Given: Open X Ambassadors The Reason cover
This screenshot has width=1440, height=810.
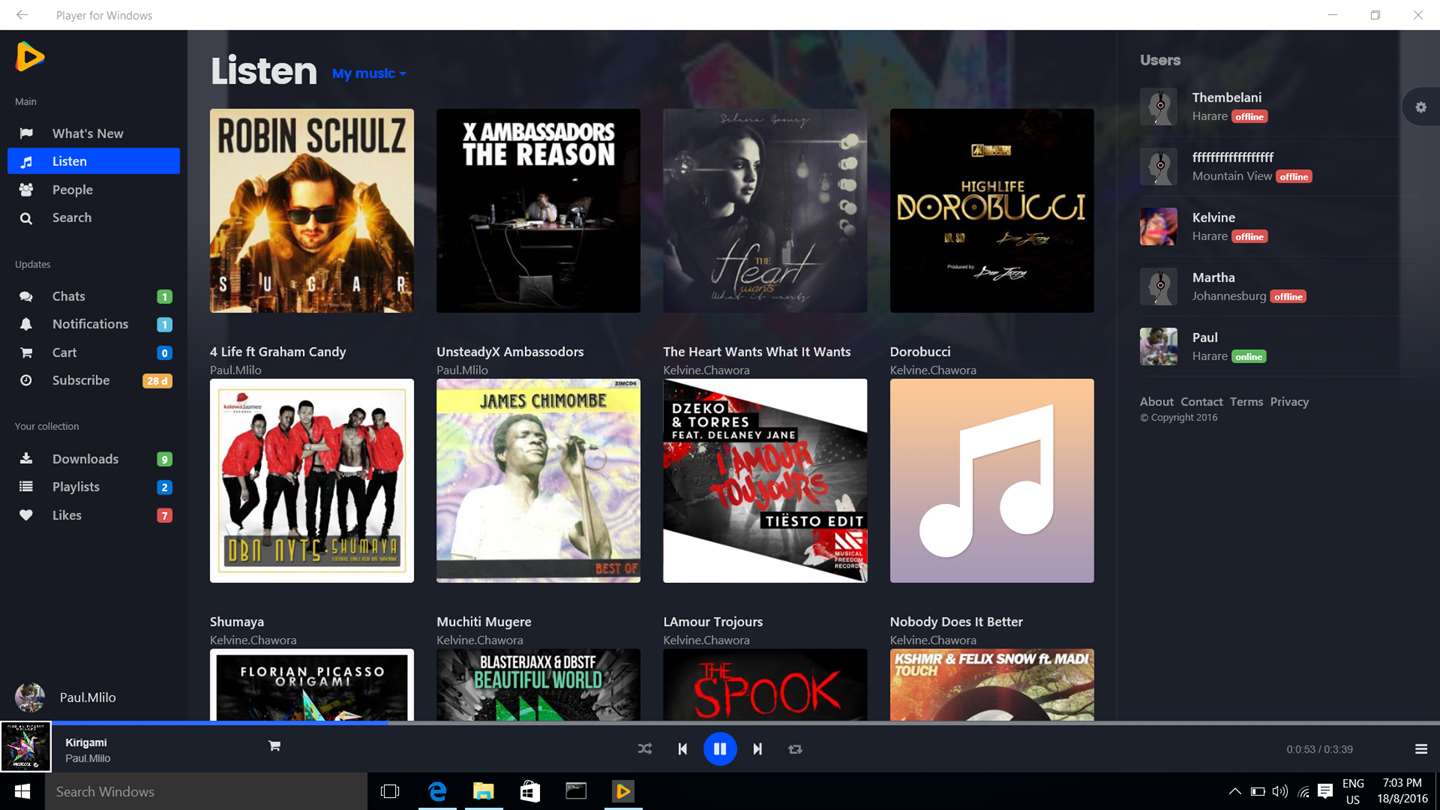Looking at the screenshot, I should [538, 211].
